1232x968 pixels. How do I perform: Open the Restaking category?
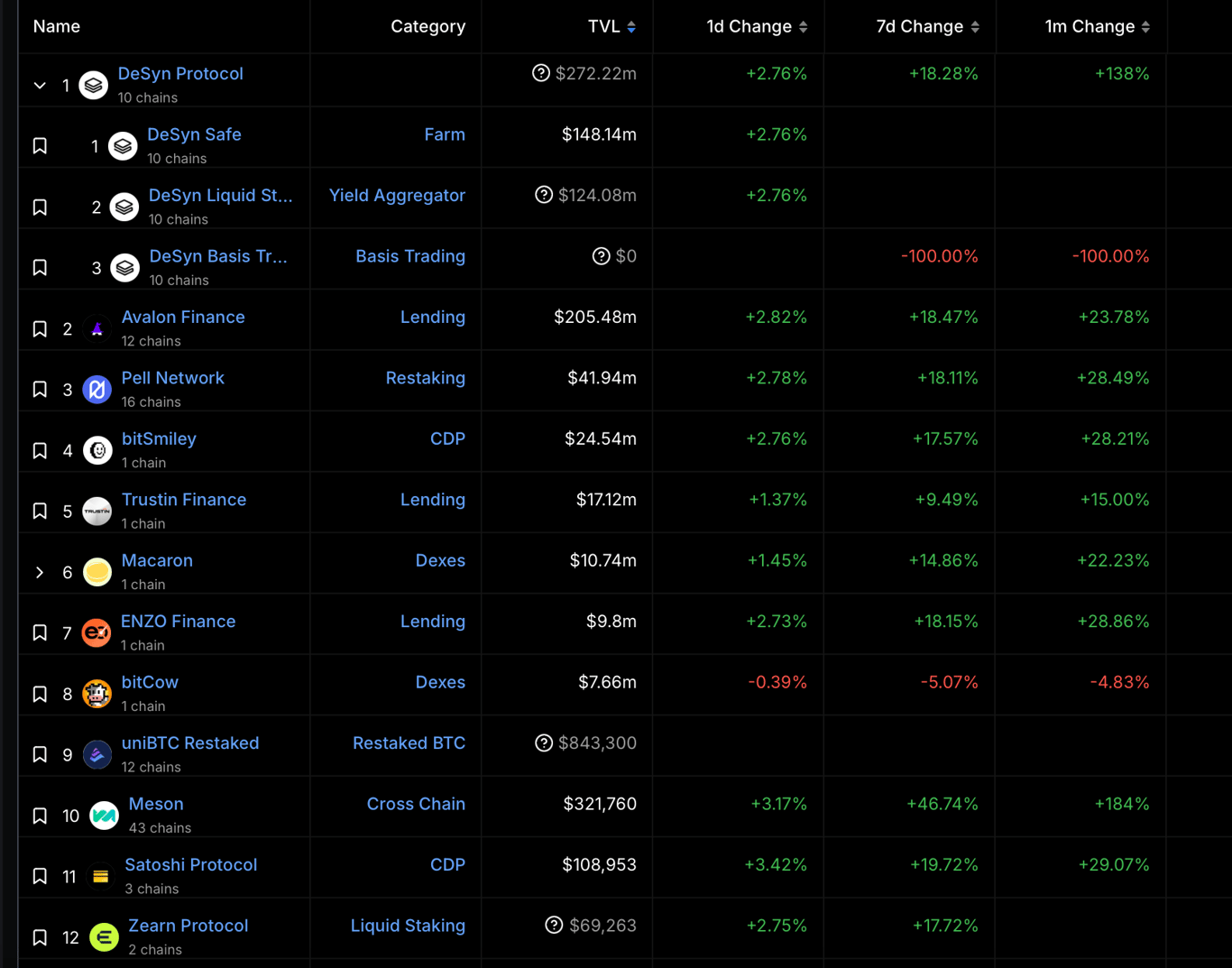[426, 378]
